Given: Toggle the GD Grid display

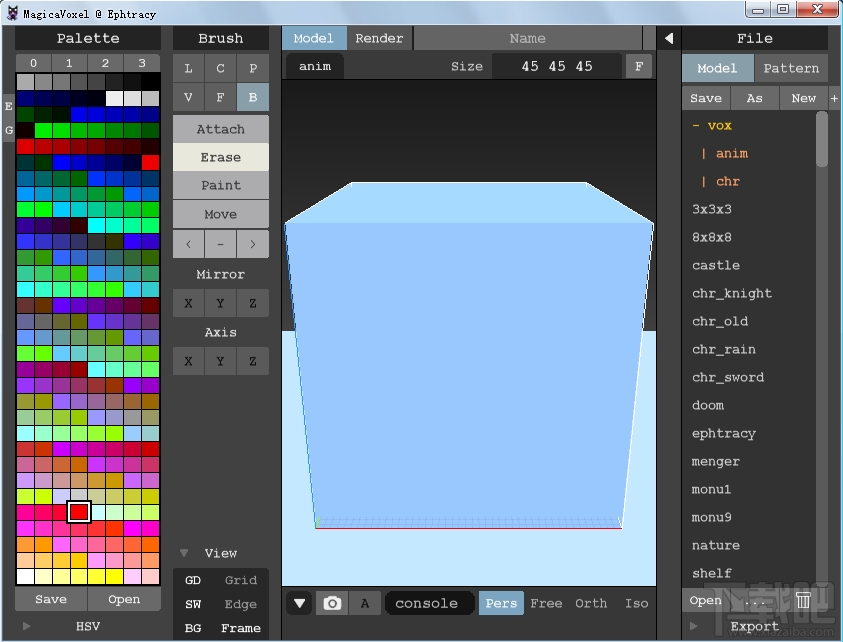Looking at the screenshot, I should [x=193, y=580].
